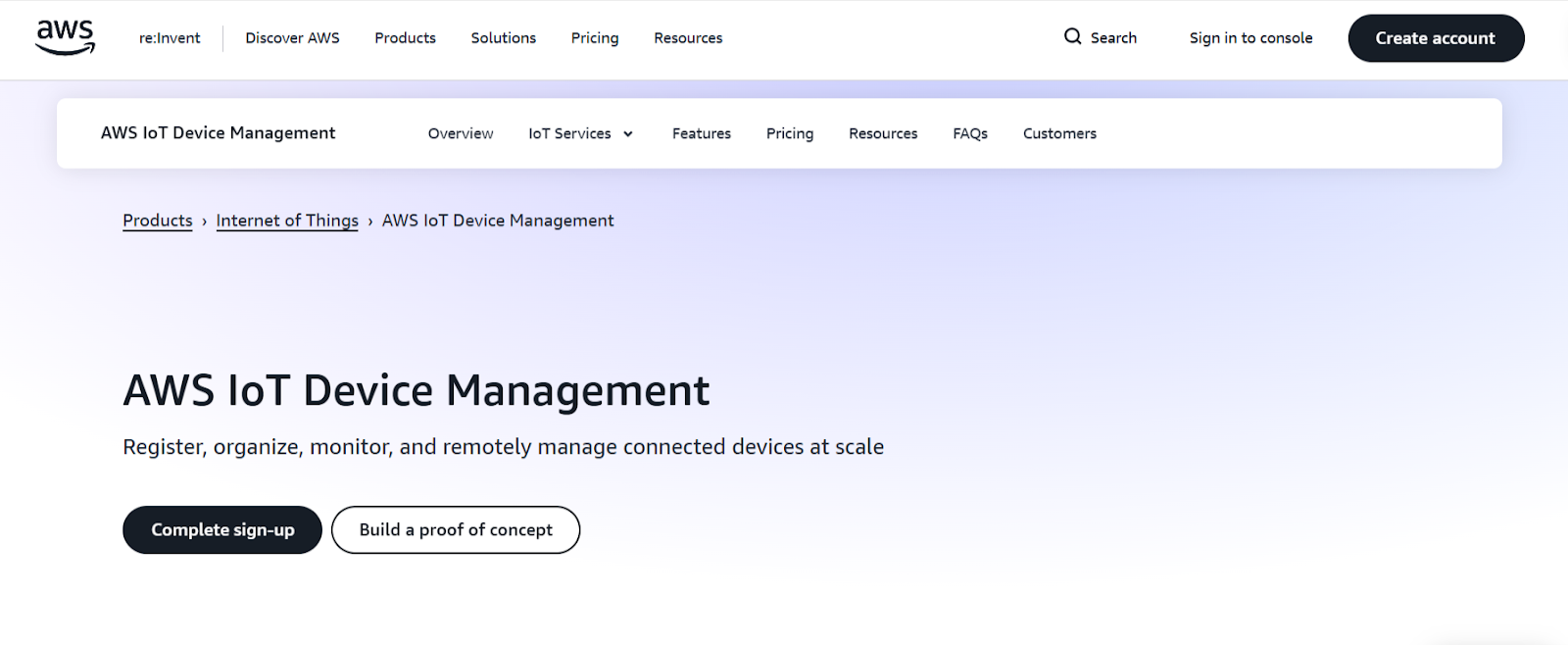Click Sign in to console
The height and width of the screenshot is (645, 1568).
point(1250,38)
